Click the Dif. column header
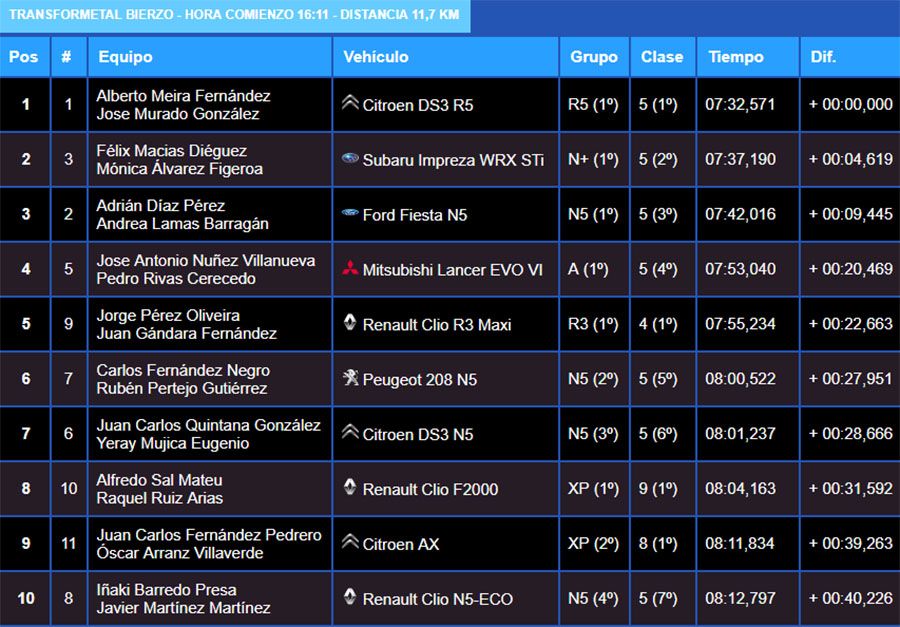 point(823,57)
